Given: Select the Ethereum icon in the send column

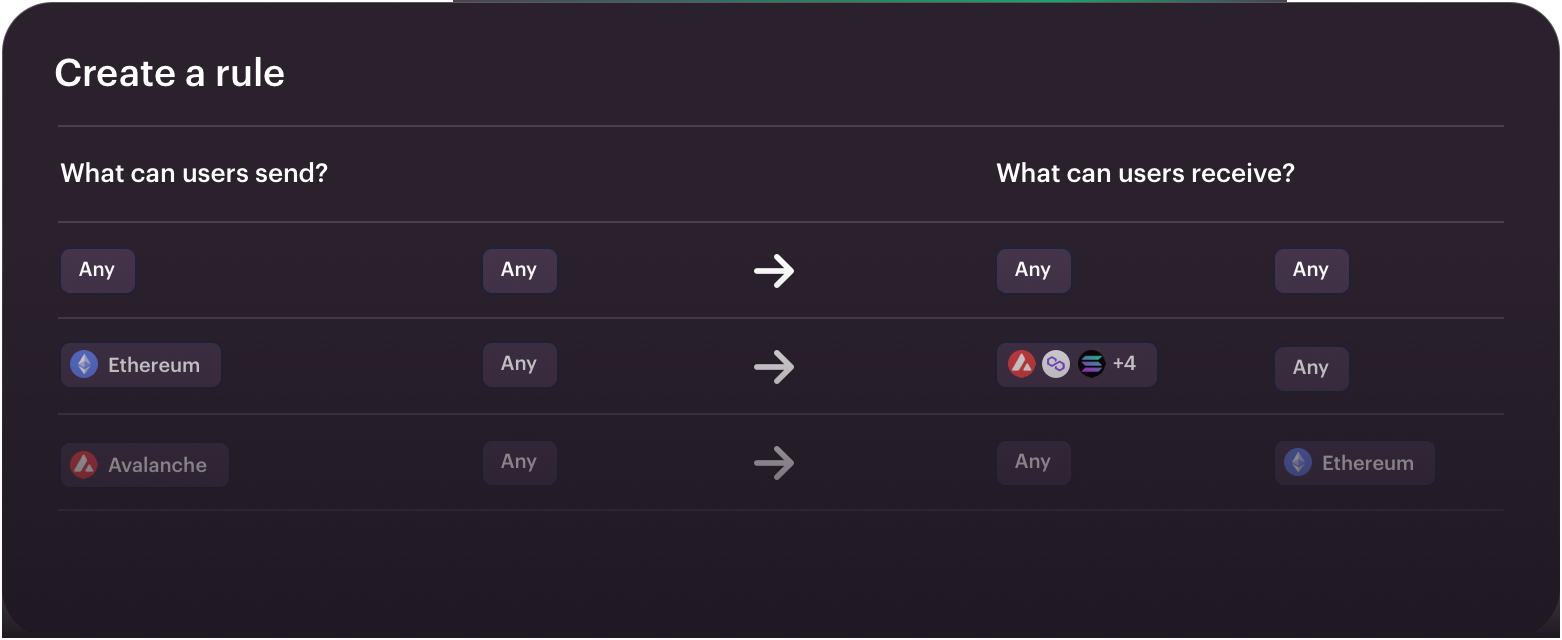Looking at the screenshot, I should click(x=86, y=365).
